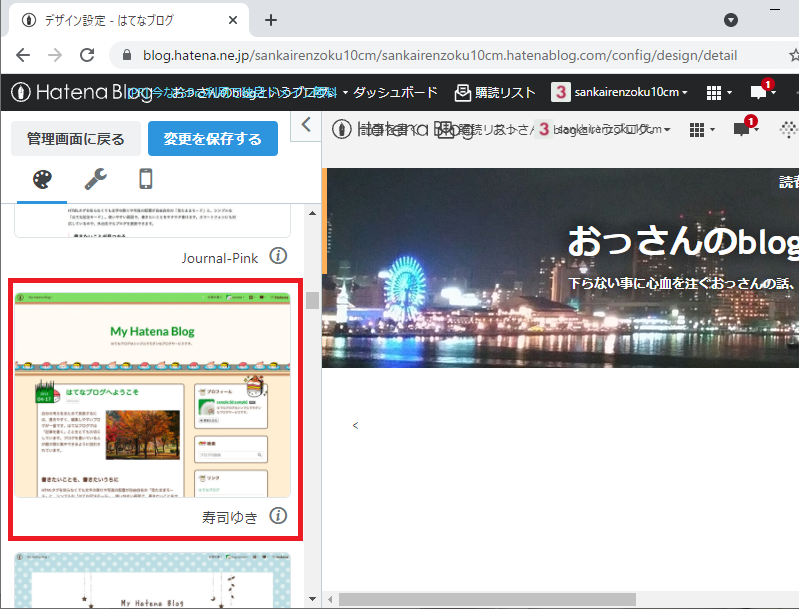Reload the browser page
Viewport: 799px width, 612px height.
point(87,55)
